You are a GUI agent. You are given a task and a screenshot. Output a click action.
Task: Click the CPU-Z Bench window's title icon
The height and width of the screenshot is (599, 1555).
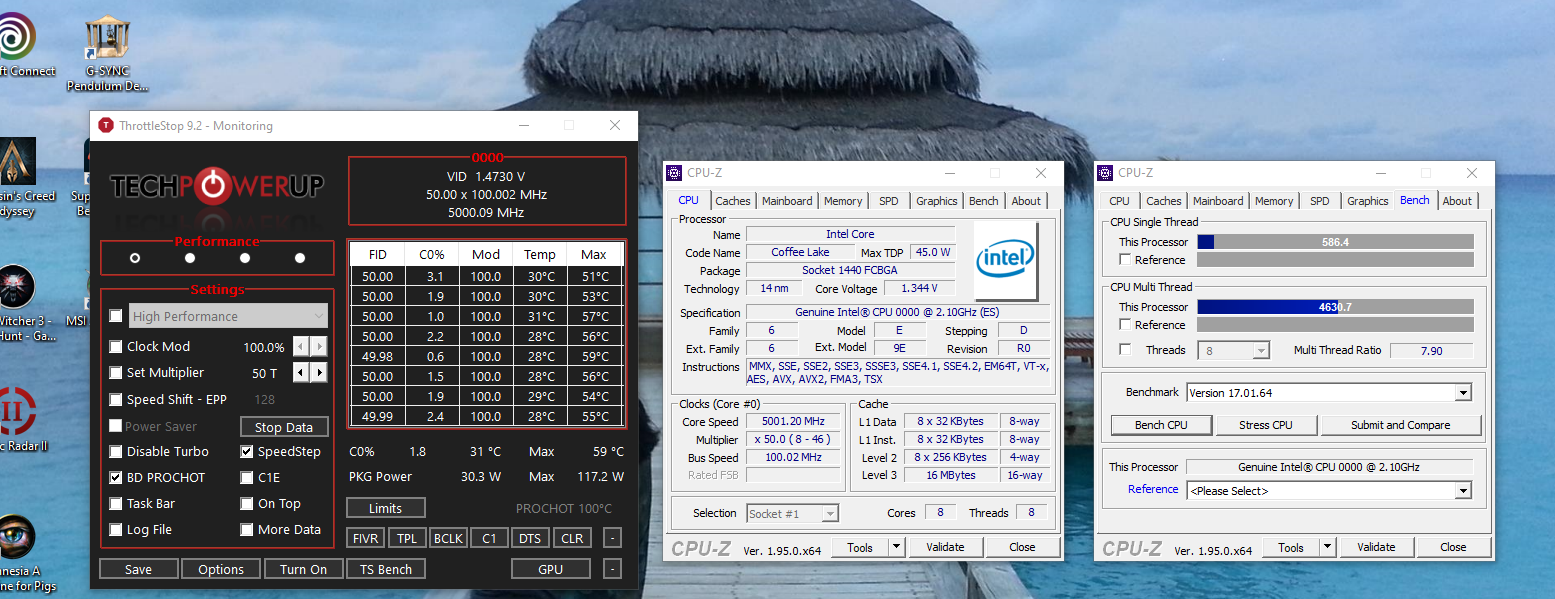[1105, 173]
